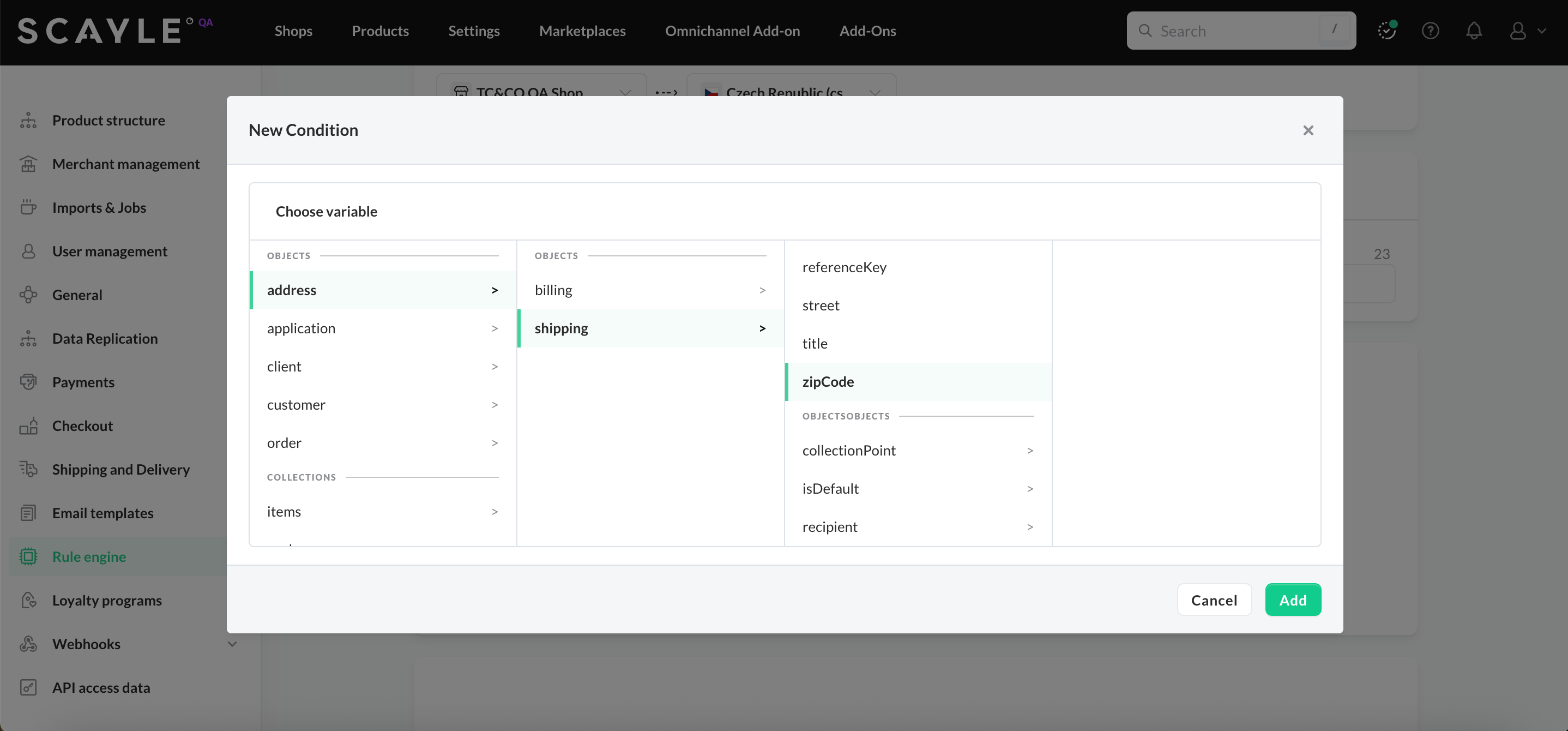This screenshot has height=731, width=1568.
Task: Close the New Condition dialog
Action: (x=1308, y=130)
